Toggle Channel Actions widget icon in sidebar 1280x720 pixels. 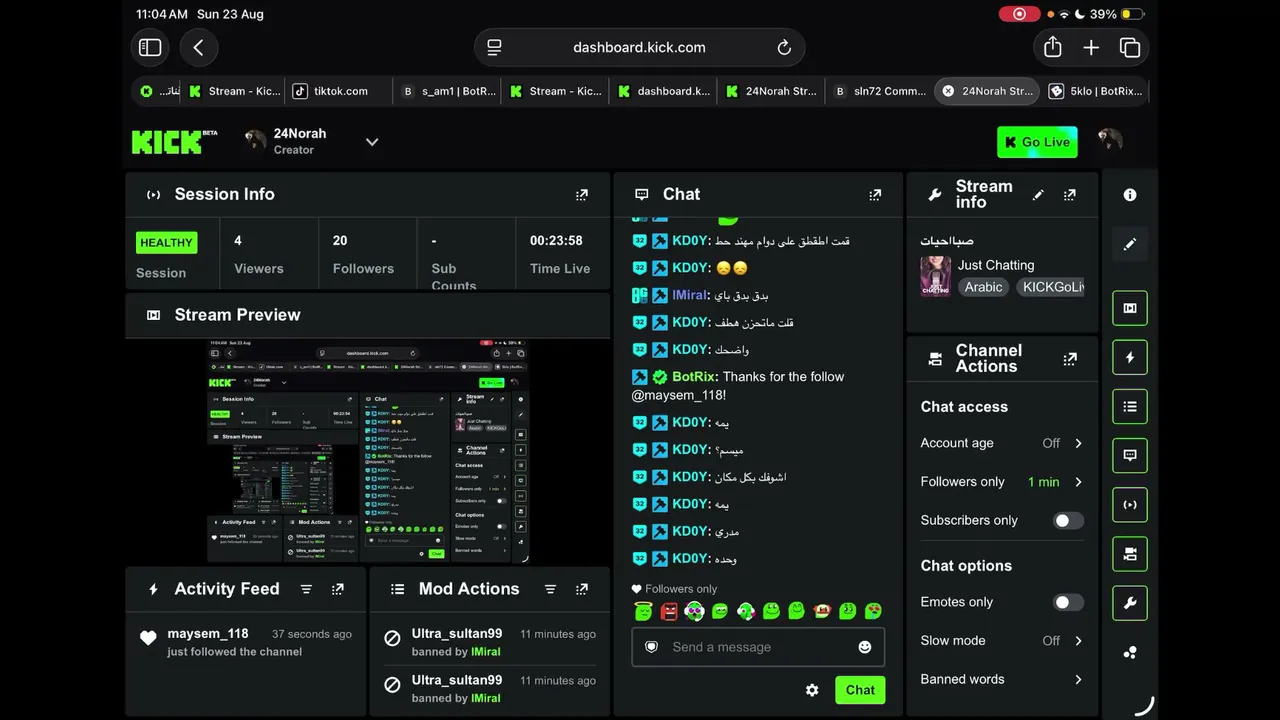click(1130, 554)
